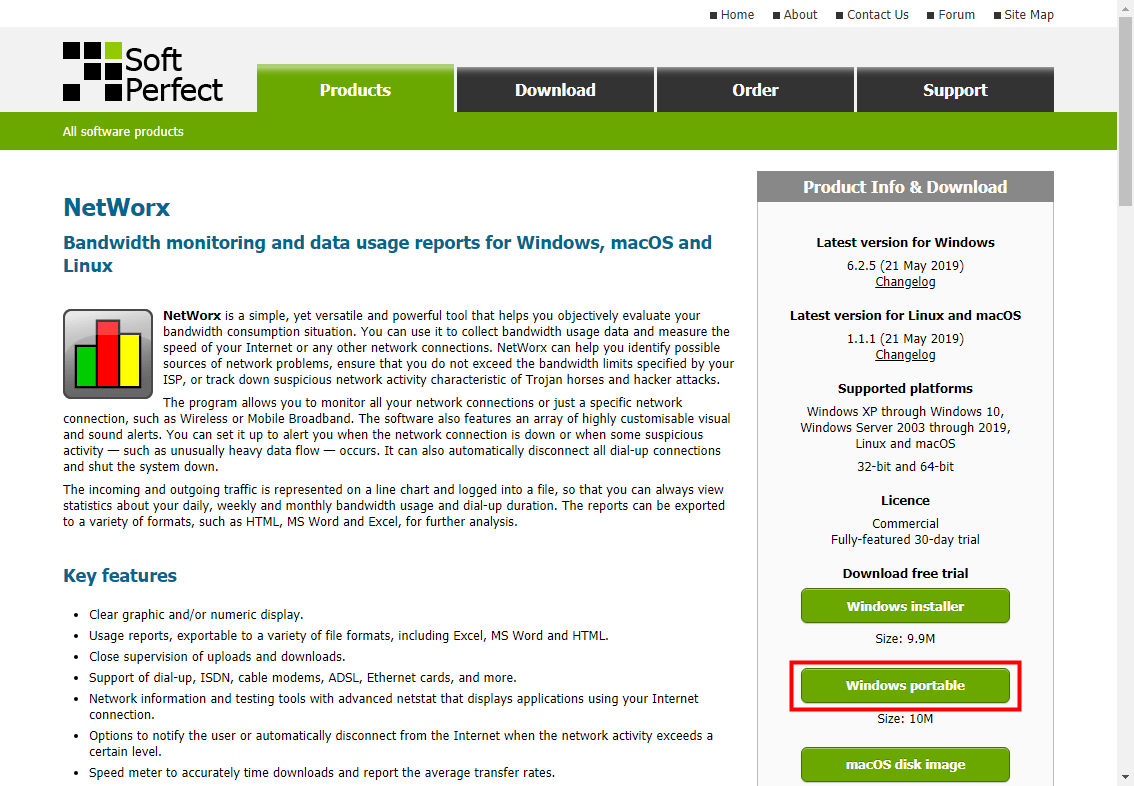Click the Supported platforms label
Screen dimensions: 1134x786
pos(905,388)
